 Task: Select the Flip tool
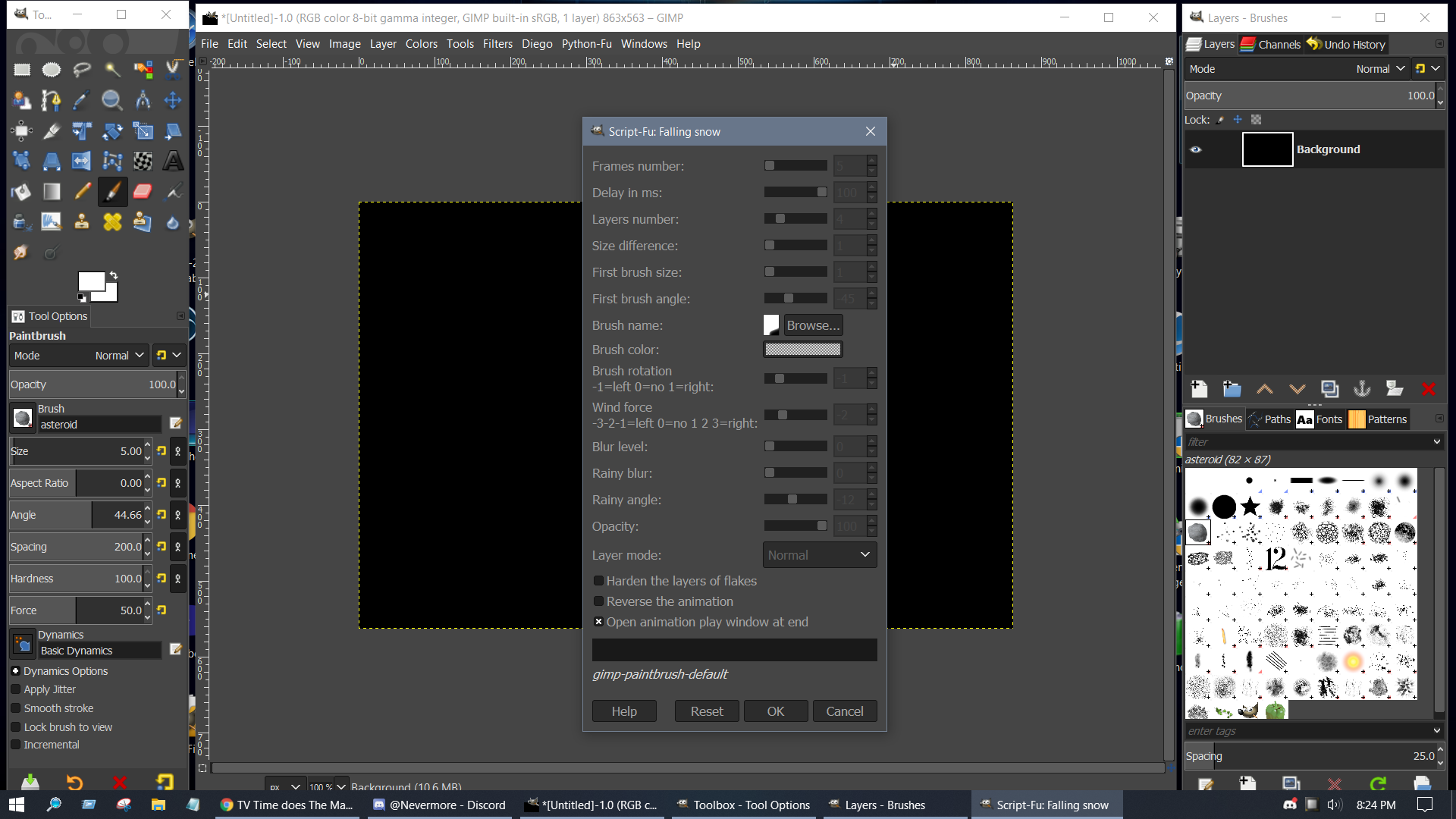tap(82, 161)
